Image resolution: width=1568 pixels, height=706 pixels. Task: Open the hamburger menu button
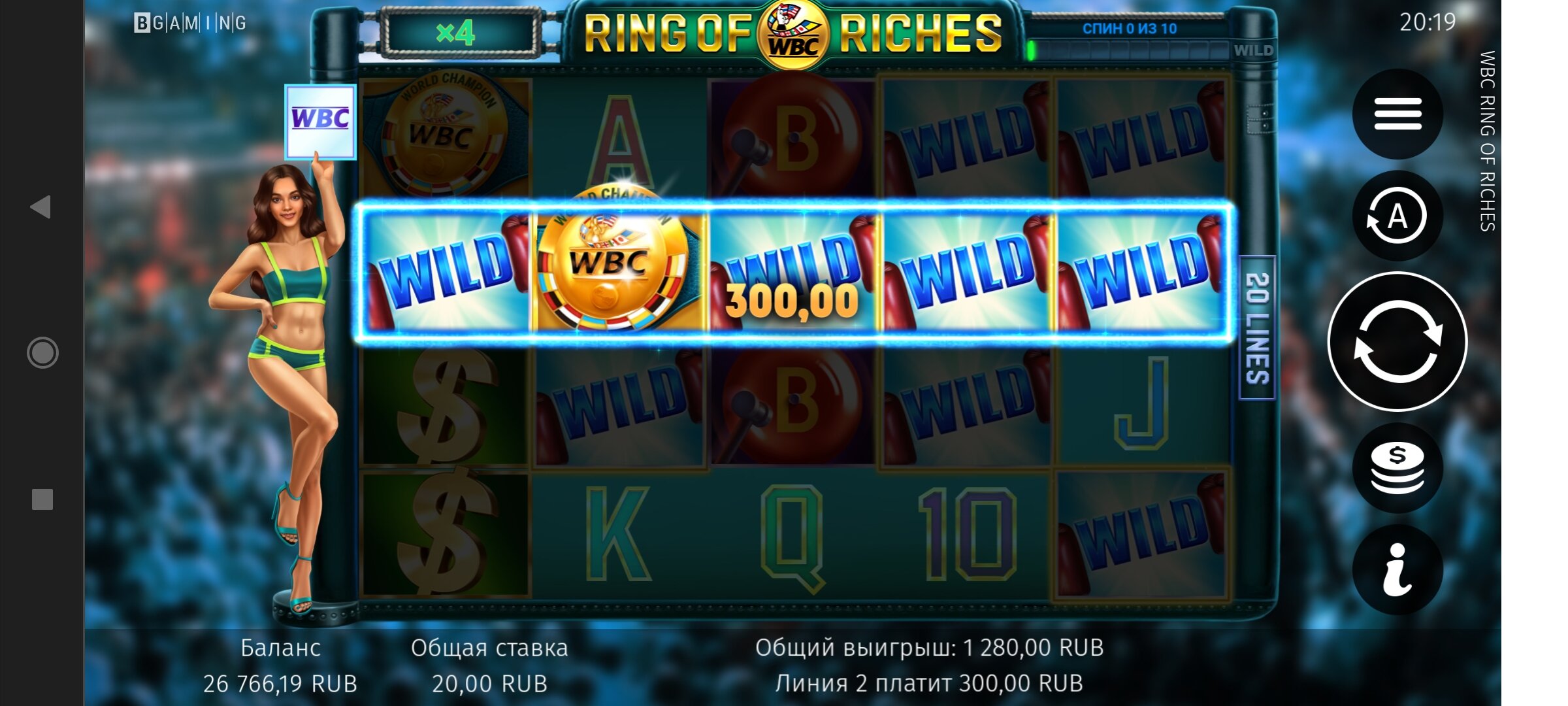point(1397,114)
